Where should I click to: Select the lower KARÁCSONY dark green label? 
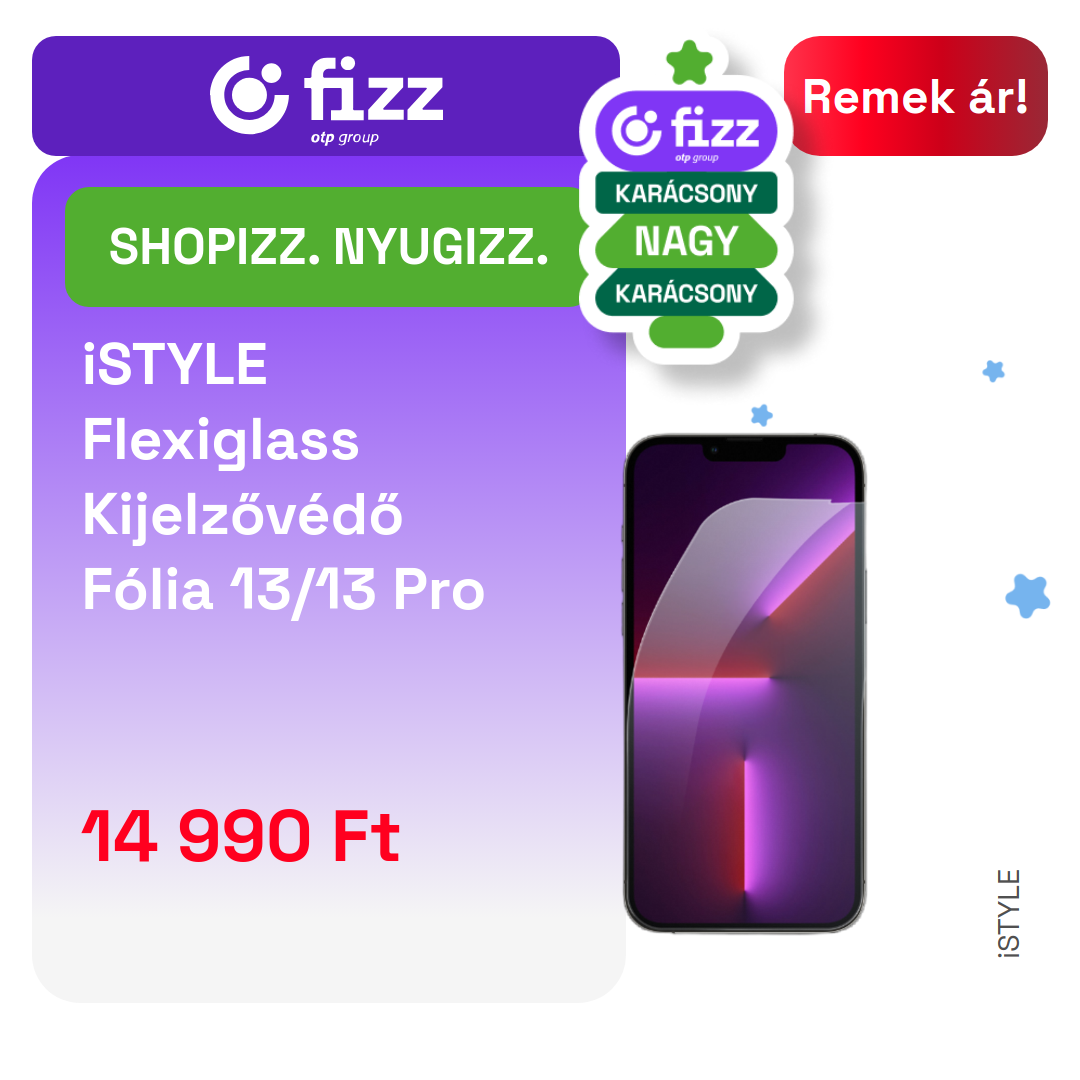(686, 293)
